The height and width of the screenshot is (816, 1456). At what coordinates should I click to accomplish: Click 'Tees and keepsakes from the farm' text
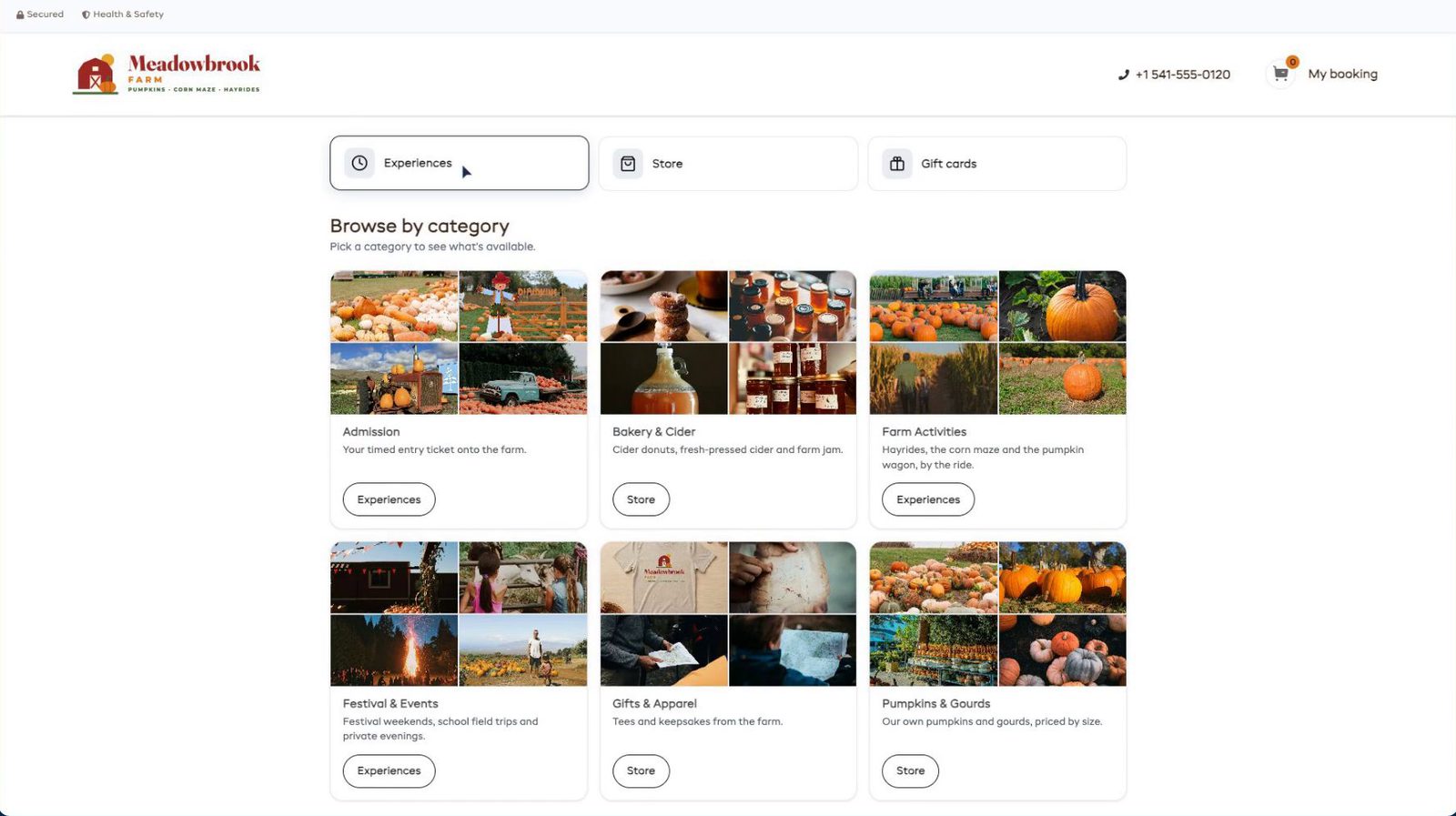tap(697, 721)
